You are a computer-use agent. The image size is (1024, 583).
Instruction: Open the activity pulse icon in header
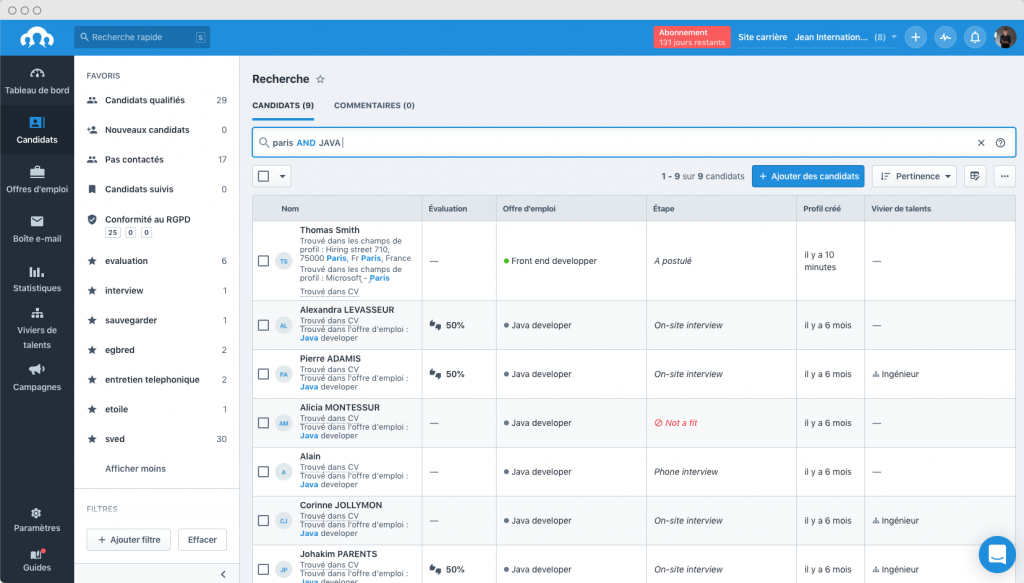click(945, 37)
